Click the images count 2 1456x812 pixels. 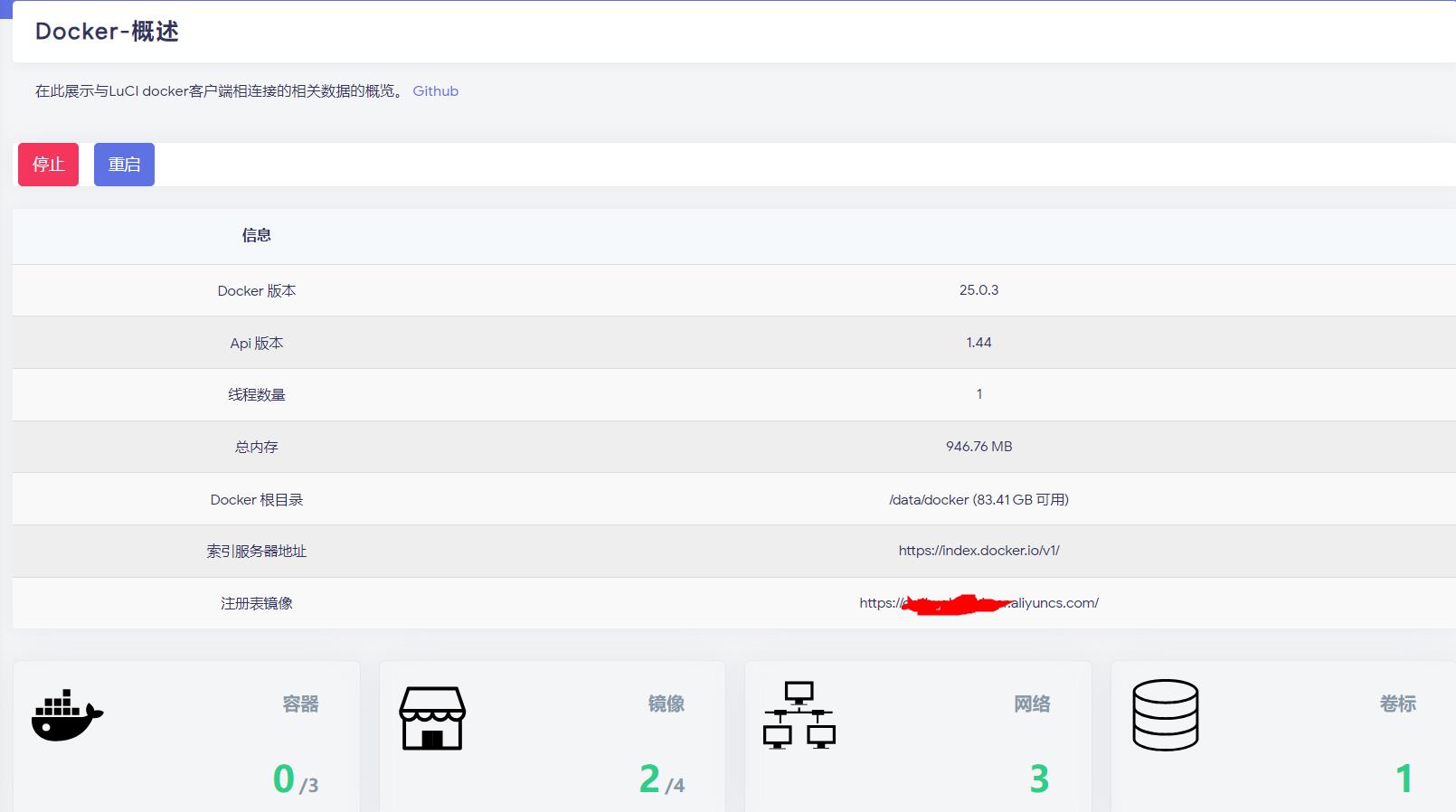point(649,779)
